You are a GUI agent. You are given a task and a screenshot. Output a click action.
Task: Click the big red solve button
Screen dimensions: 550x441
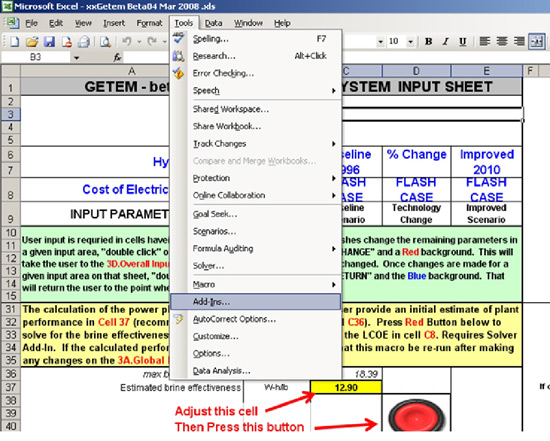[416, 415]
